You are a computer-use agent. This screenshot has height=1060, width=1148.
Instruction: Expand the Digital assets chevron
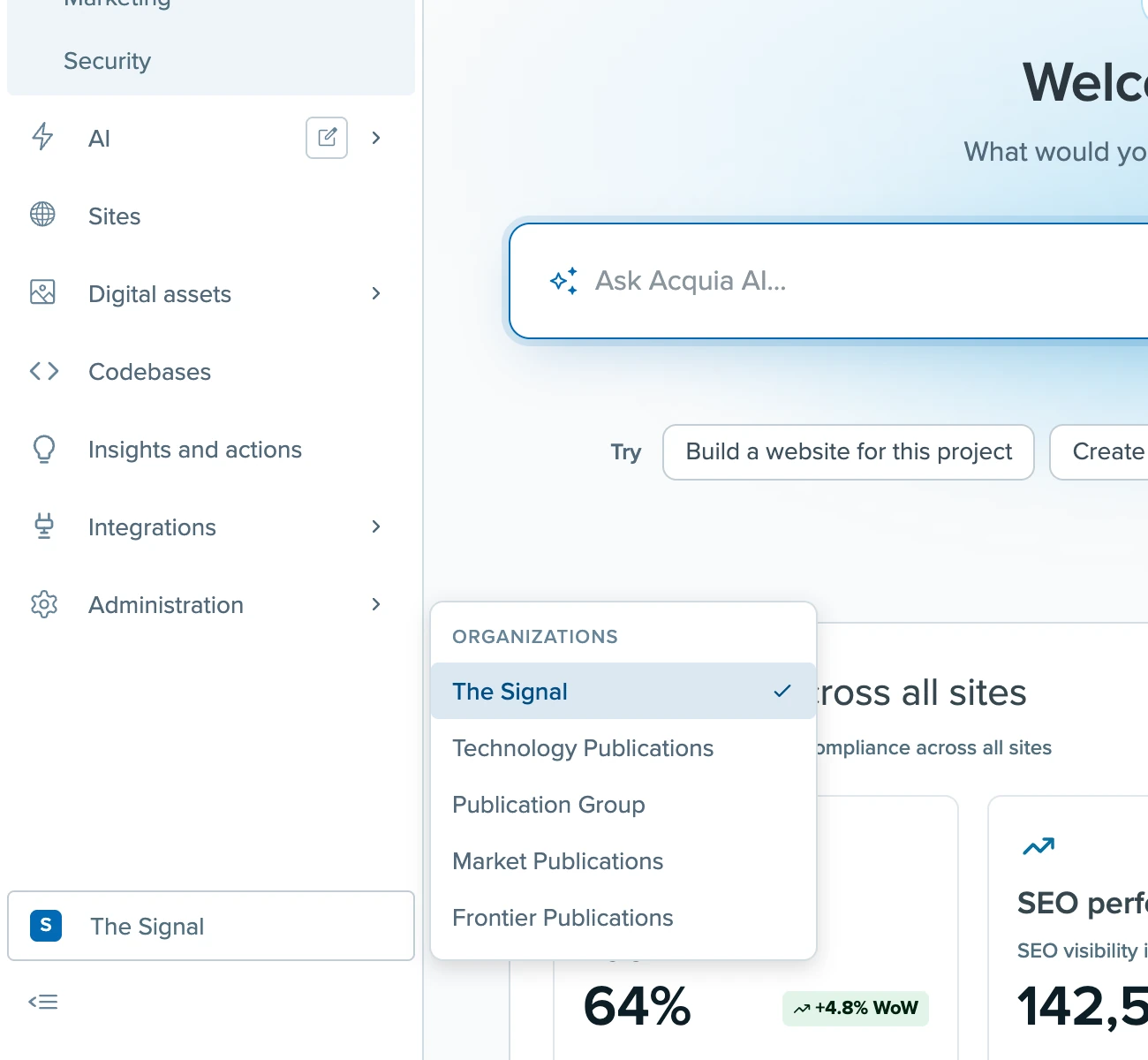coord(376,293)
